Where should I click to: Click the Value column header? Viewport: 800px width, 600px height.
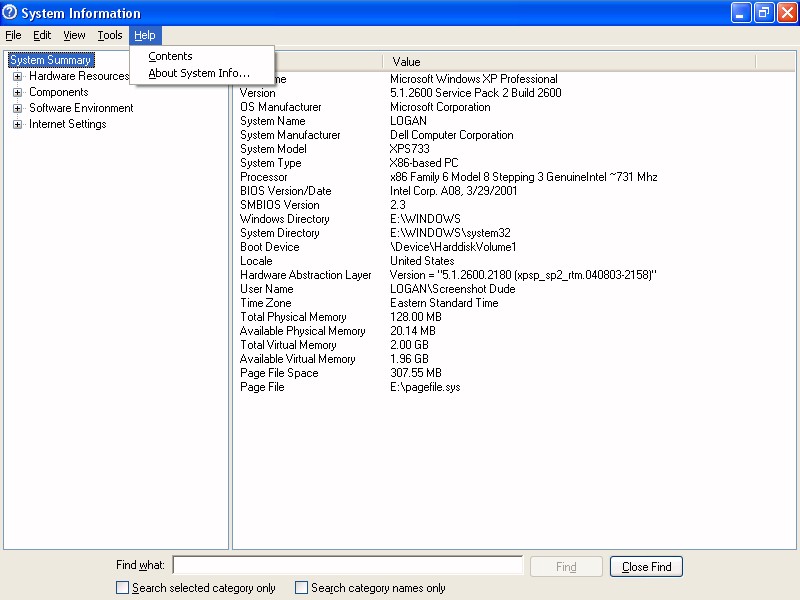pos(569,62)
